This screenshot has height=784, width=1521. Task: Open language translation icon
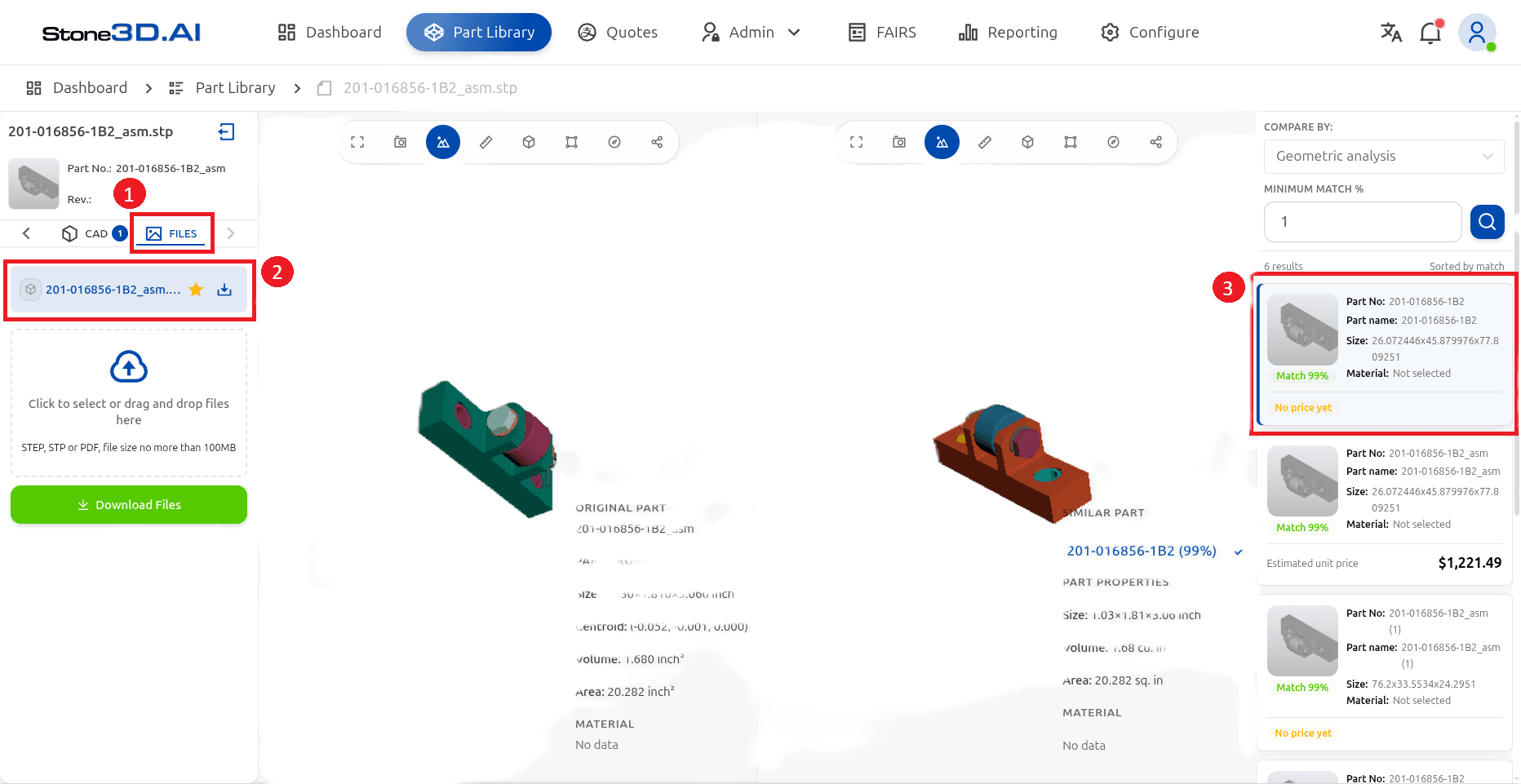tap(1391, 33)
